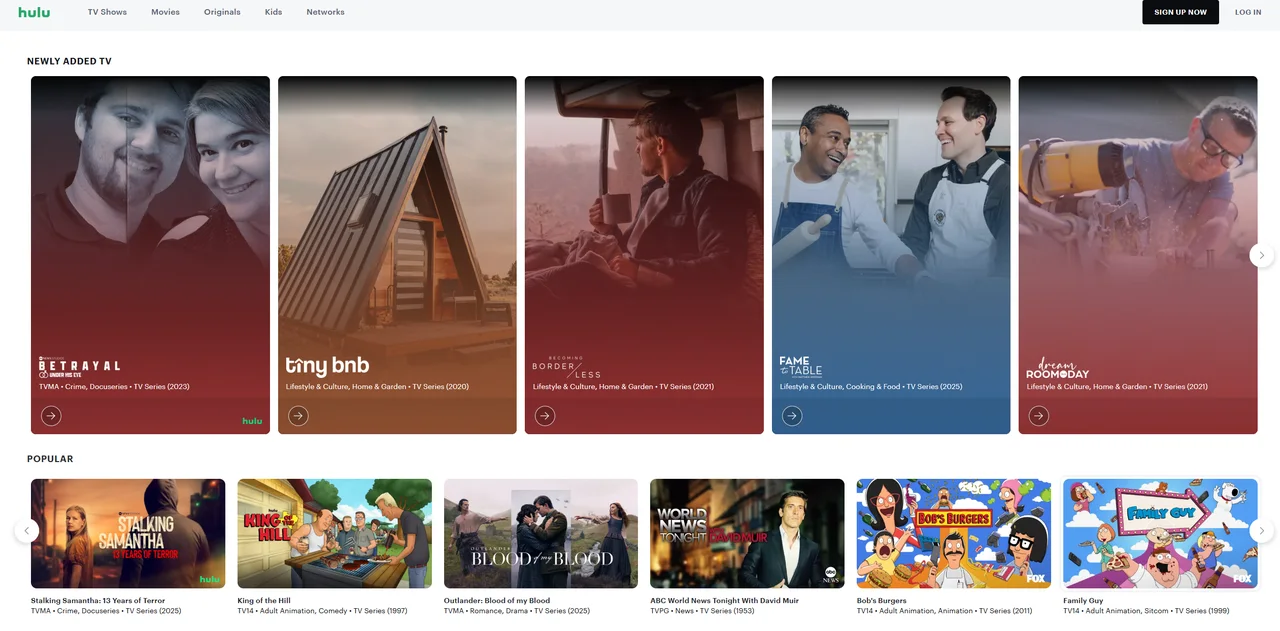Open the TV Shows menu

pyautogui.click(x=107, y=12)
